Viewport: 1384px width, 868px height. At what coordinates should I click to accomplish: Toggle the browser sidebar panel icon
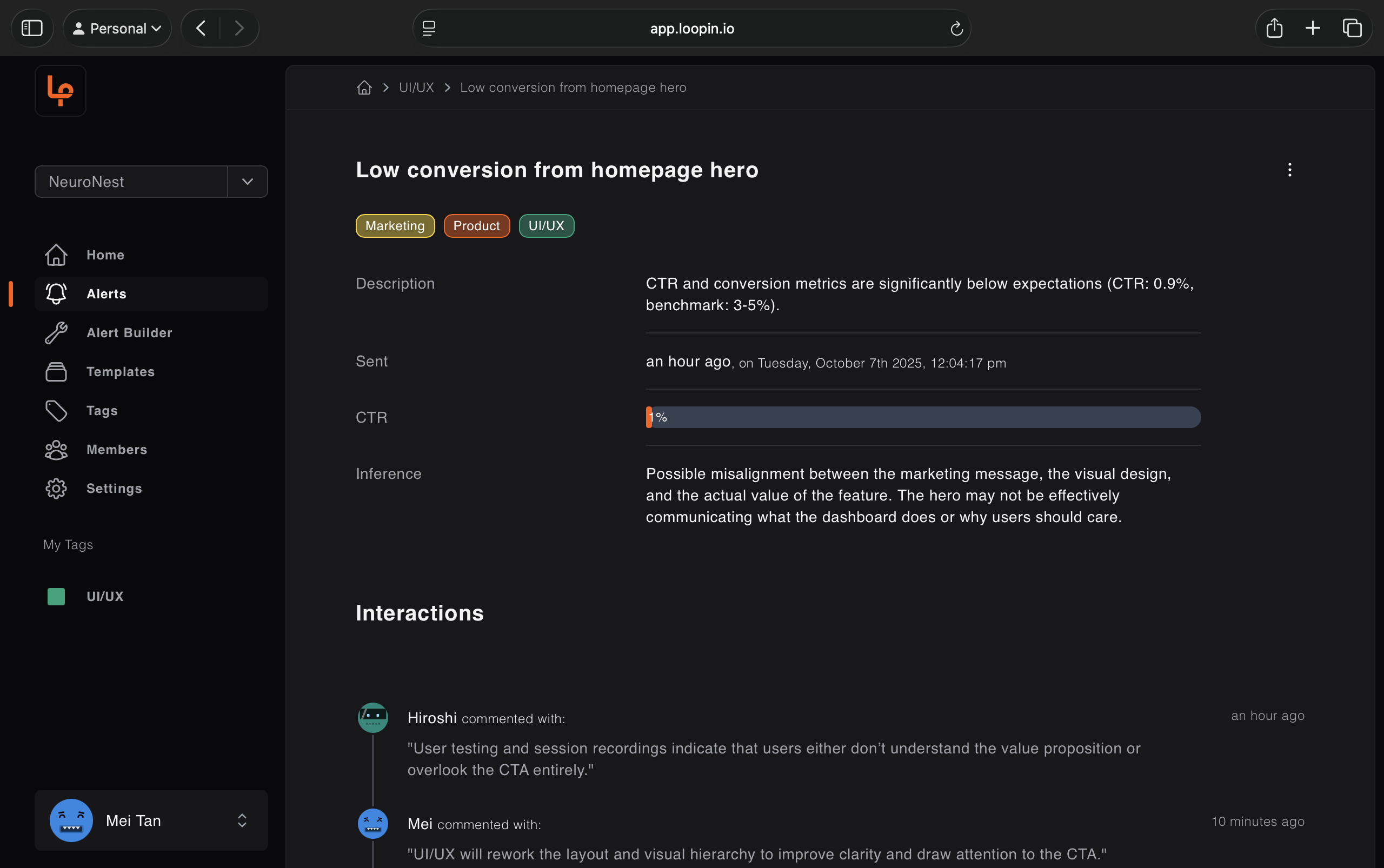point(32,28)
